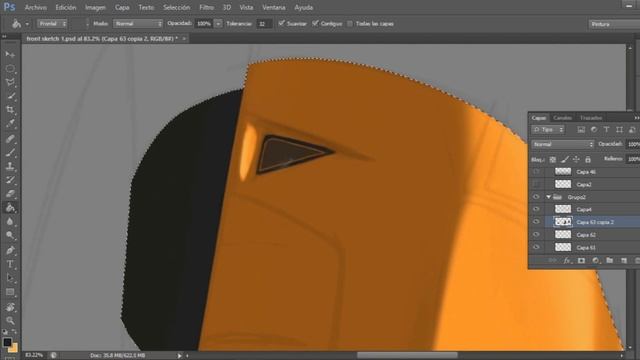The width and height of the screenshot is (640, 360).
Task: Select the Crop tool
Action: coord(10,110)
